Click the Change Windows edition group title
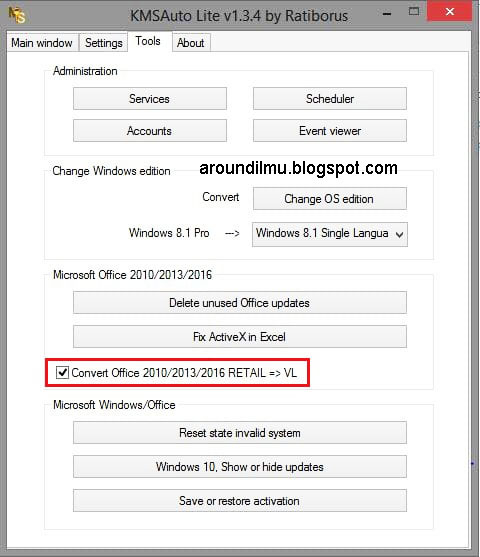The width and height of the screenshot is (480, 557). (111, 171)
